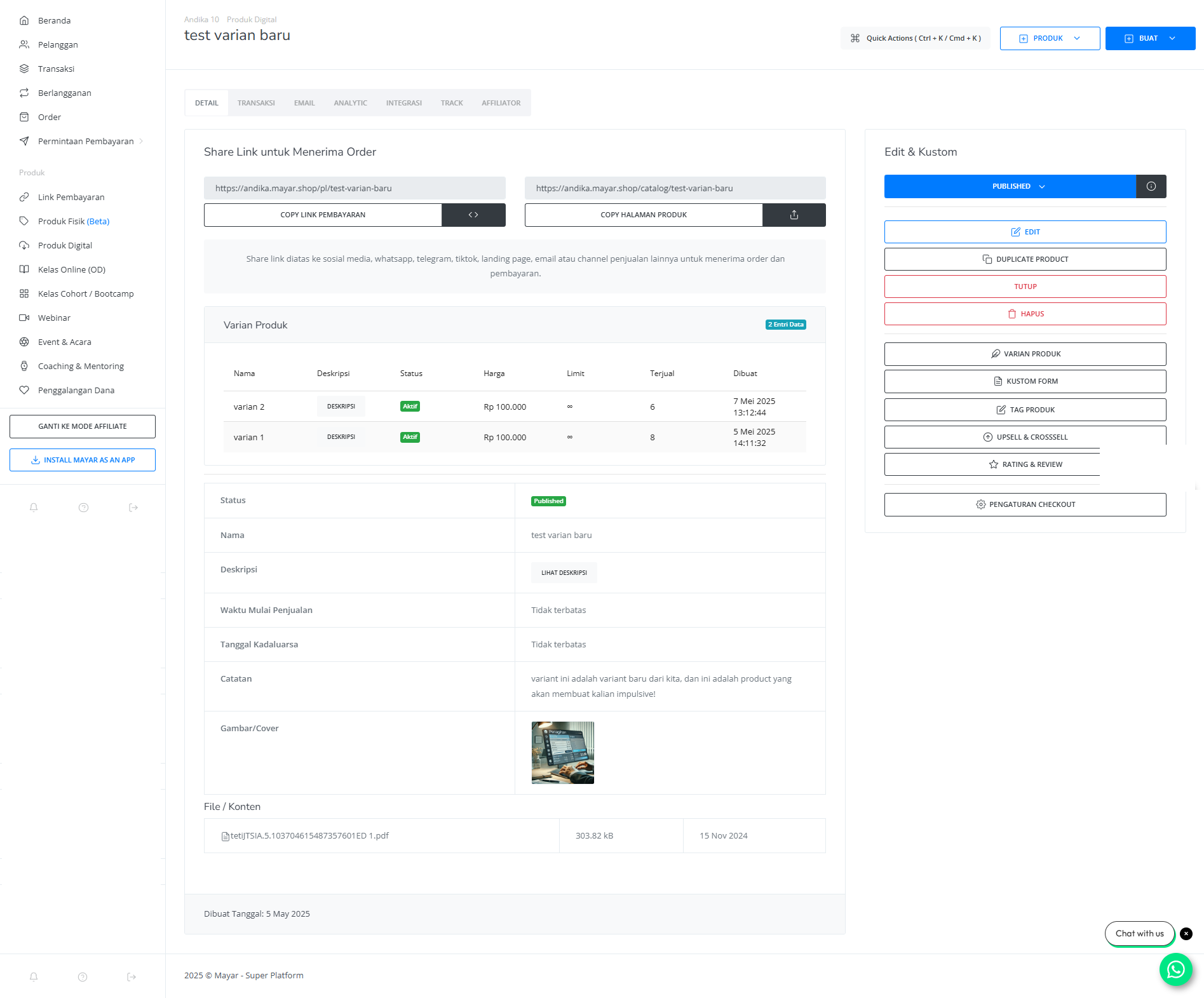
Task: Open the PRODUK dropdown in header
Action: [x=1050, y=38]
